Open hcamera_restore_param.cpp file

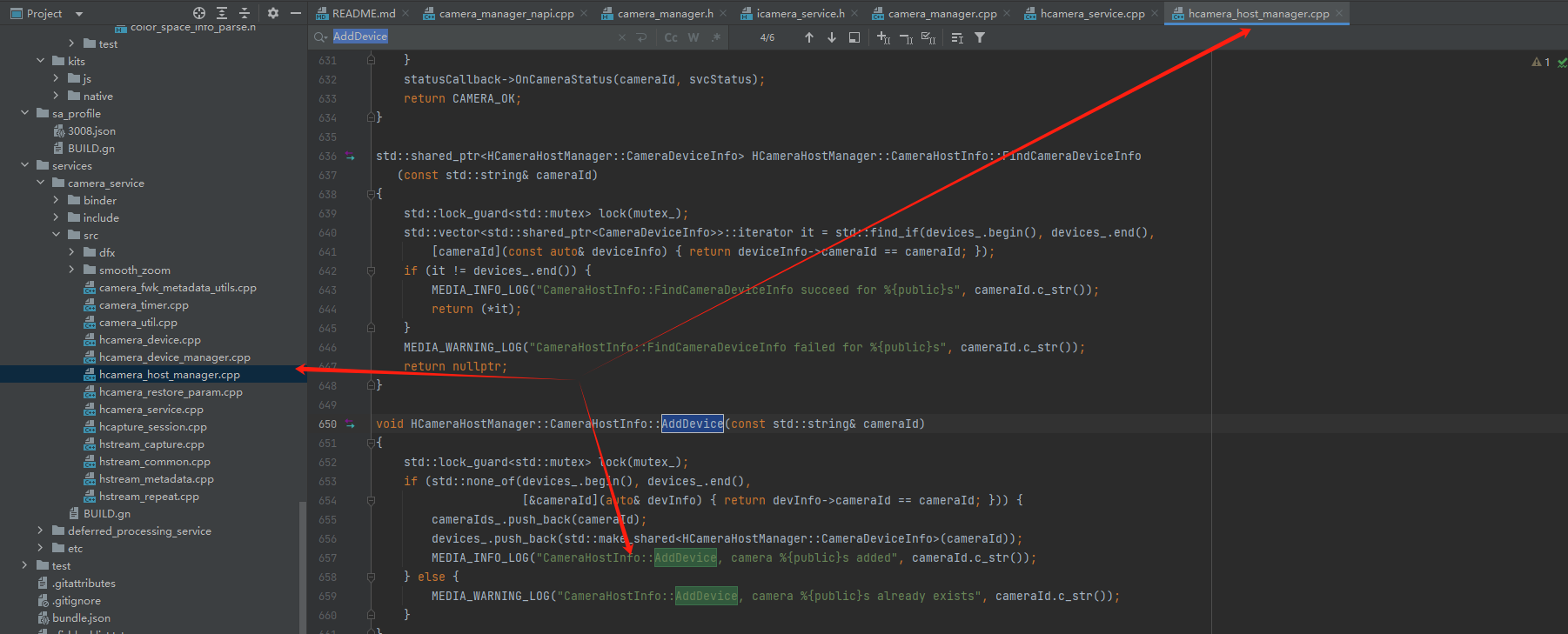point(171,391)
